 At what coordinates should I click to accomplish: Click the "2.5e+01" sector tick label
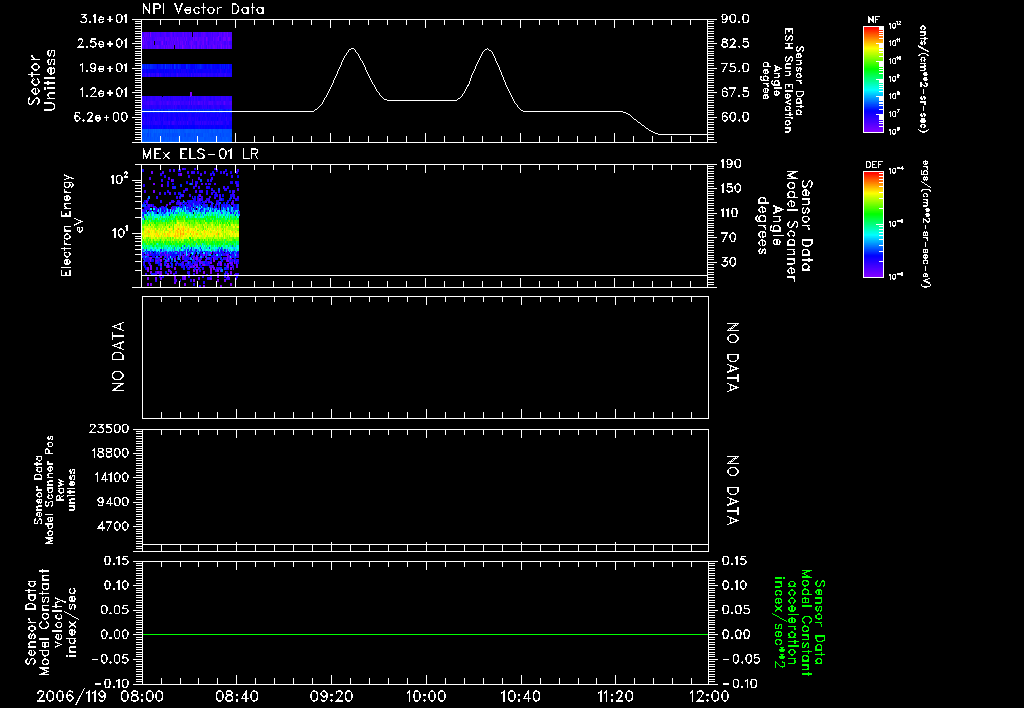point(103,43)
